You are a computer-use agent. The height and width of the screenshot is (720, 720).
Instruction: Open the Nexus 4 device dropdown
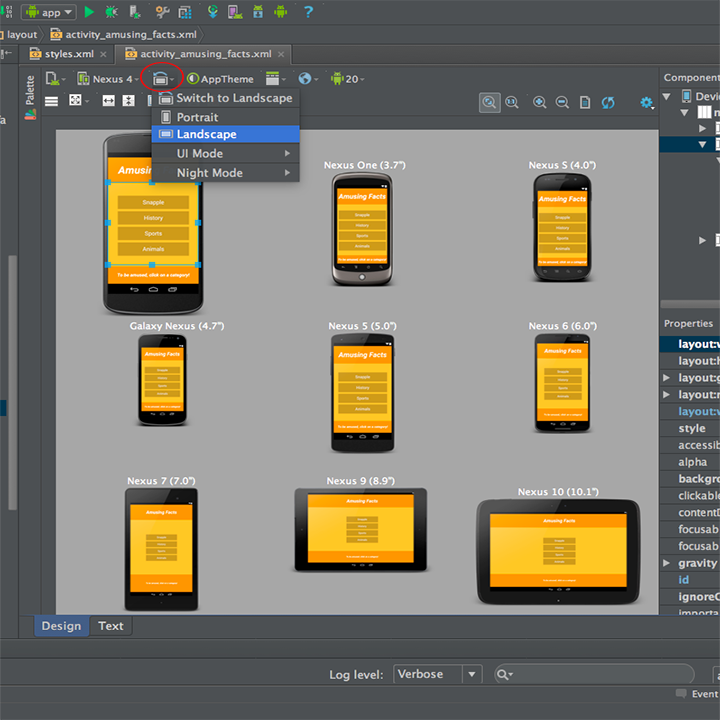(x=112, y=79)
